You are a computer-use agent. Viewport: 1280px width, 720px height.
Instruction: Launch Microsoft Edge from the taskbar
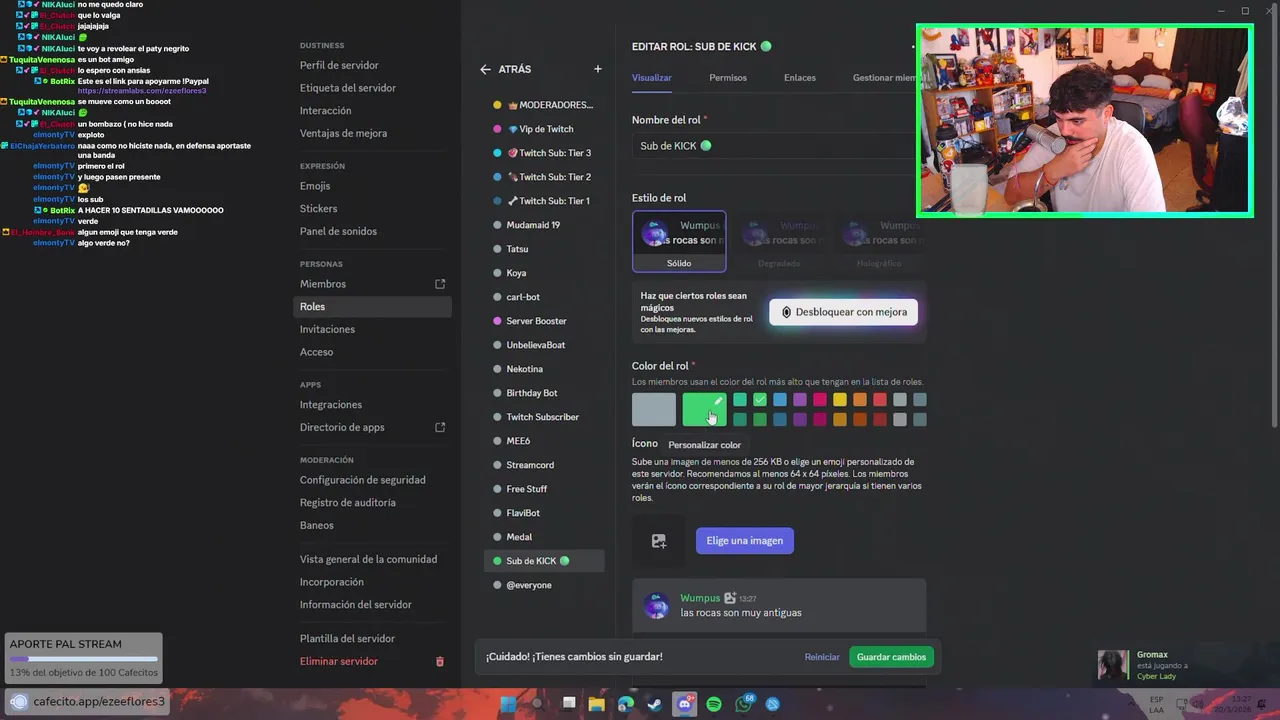coord(626,704)
